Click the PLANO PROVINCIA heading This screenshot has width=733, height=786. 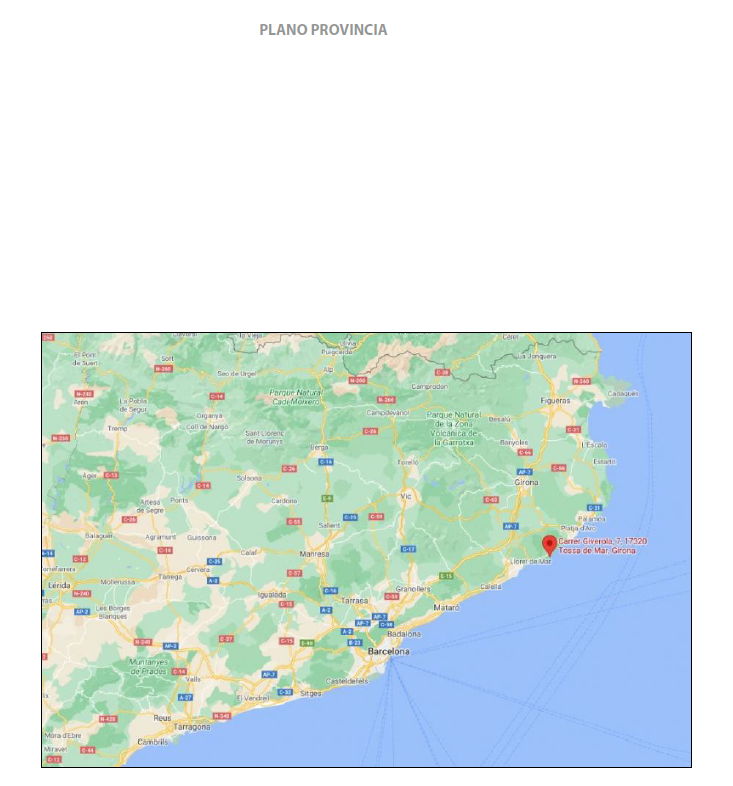tap(323, 30)
